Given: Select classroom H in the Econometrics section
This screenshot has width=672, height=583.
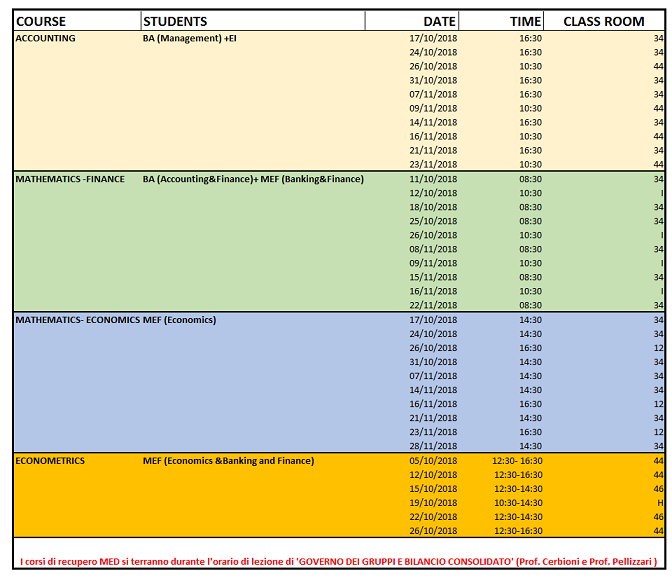Looking at the screenshot, I should point(659,502).
